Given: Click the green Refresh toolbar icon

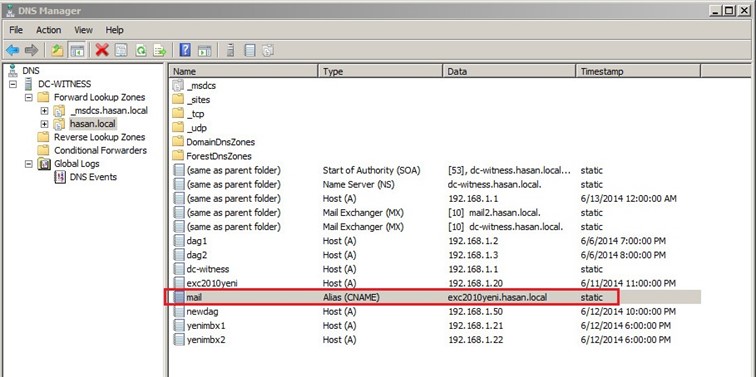Looking at the screenshot, I should 140,50.
